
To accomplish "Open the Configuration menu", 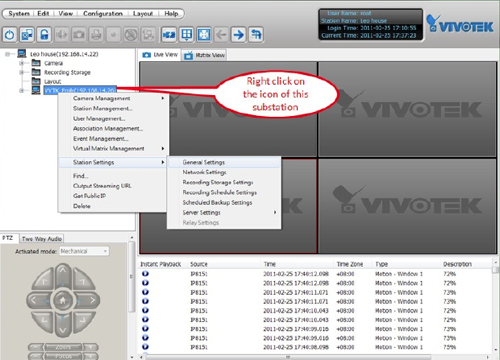I will click(103, 13).
